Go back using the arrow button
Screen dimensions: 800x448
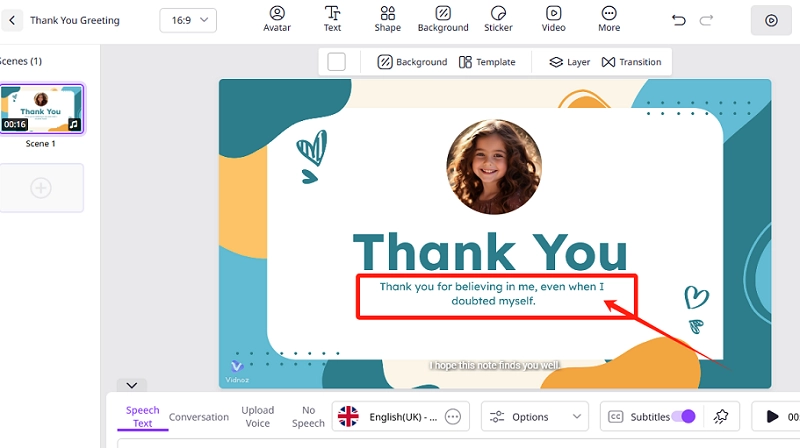(x=14, y=20)
